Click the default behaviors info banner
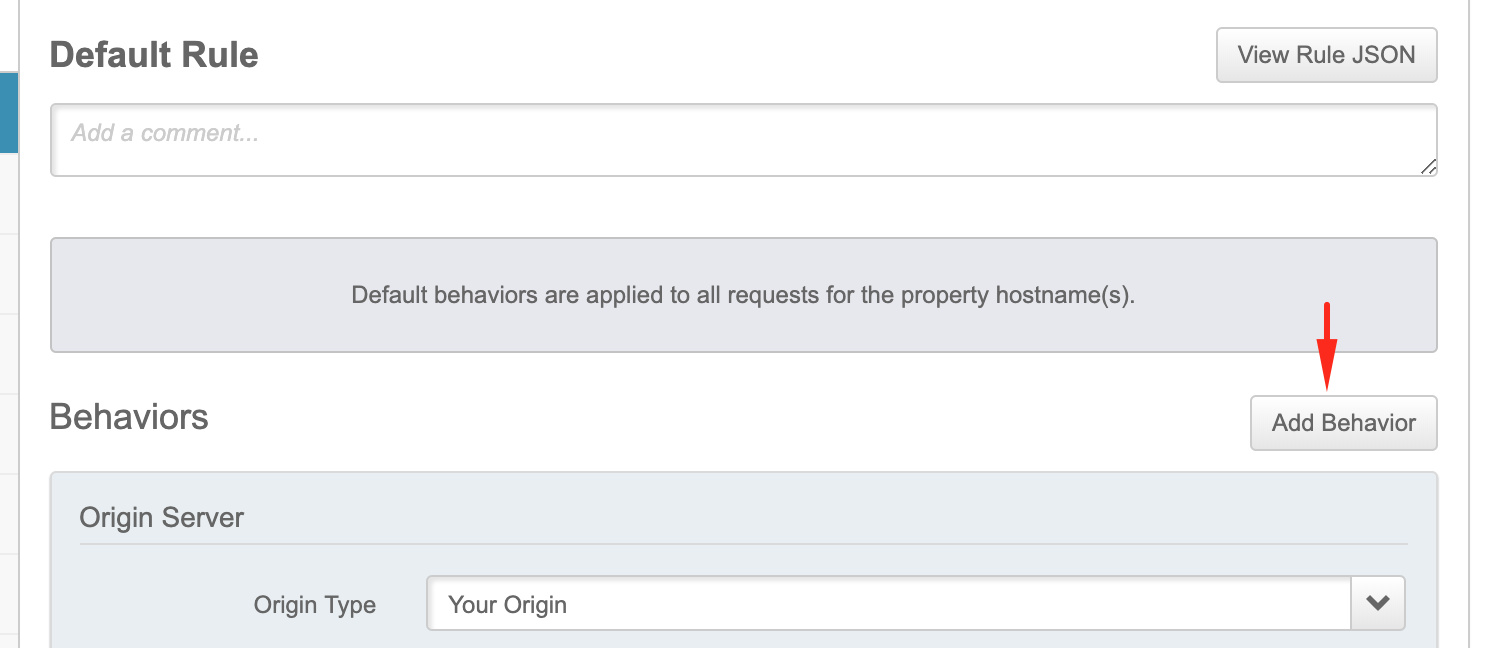 click(743, 295)
